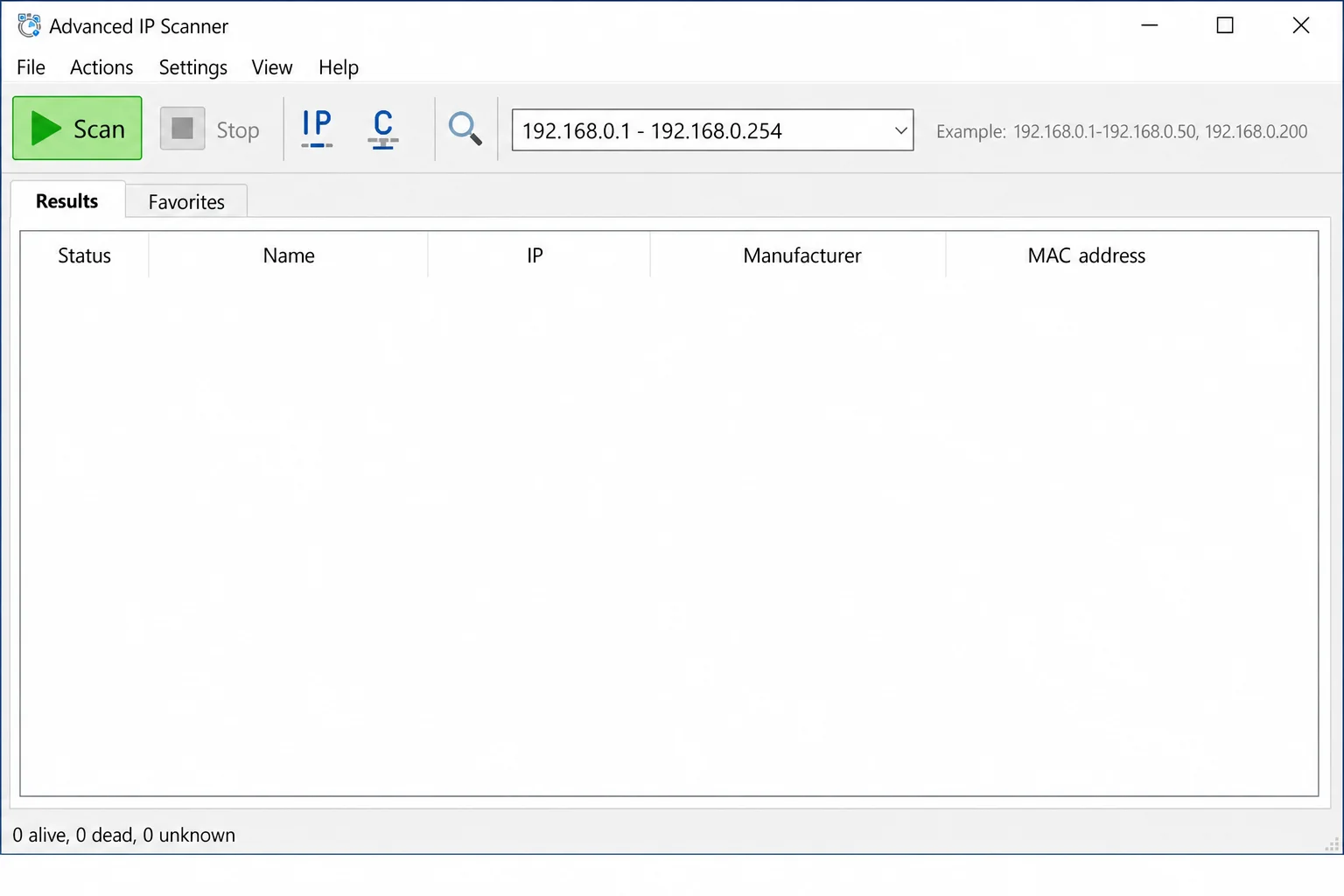The width and height of the screenshot is (1344, 896).
Task: Open the View menu
Action: coord(272,67)
